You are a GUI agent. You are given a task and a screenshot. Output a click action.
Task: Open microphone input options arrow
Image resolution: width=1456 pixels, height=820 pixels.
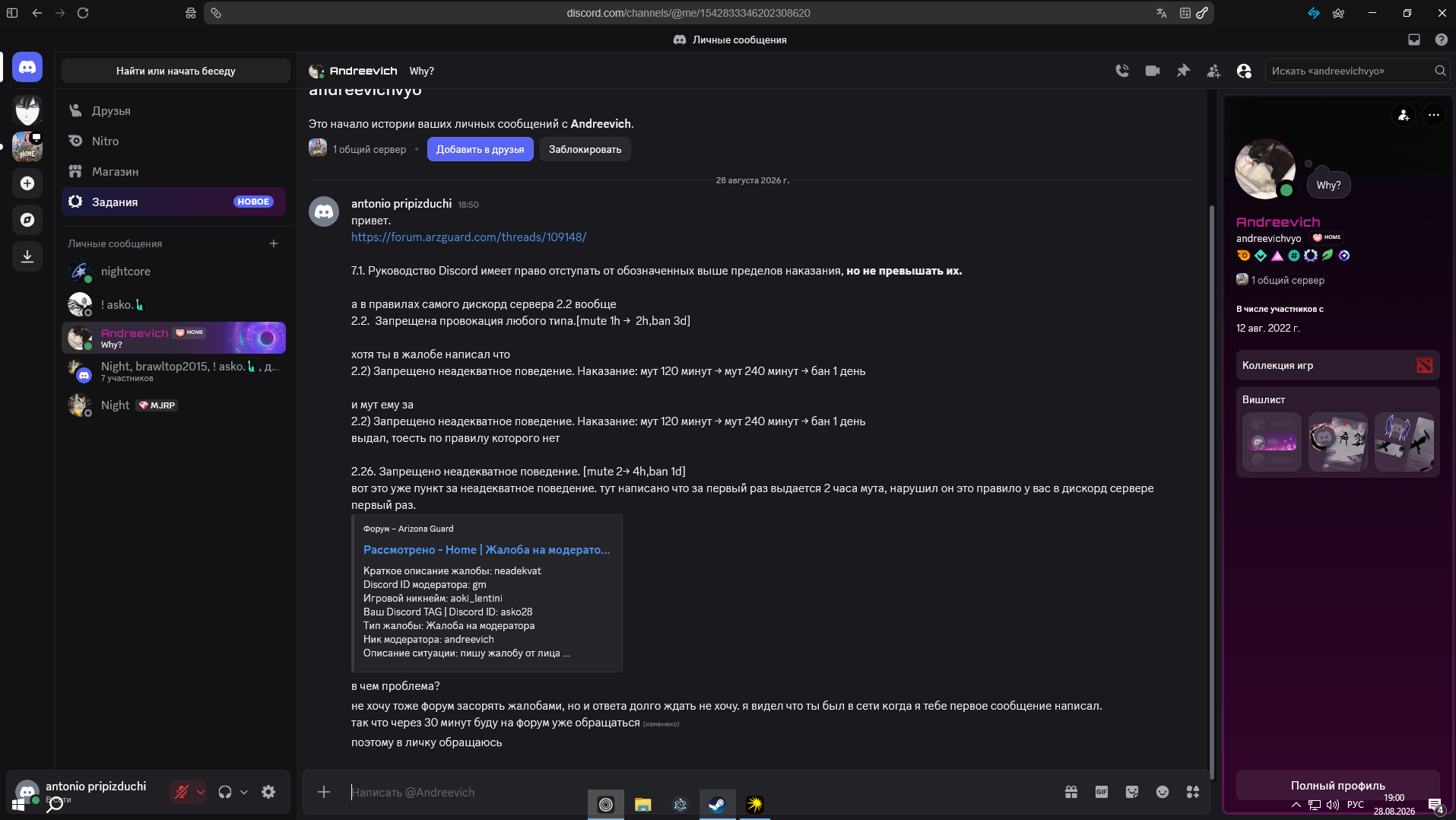(x=201, y=792)
